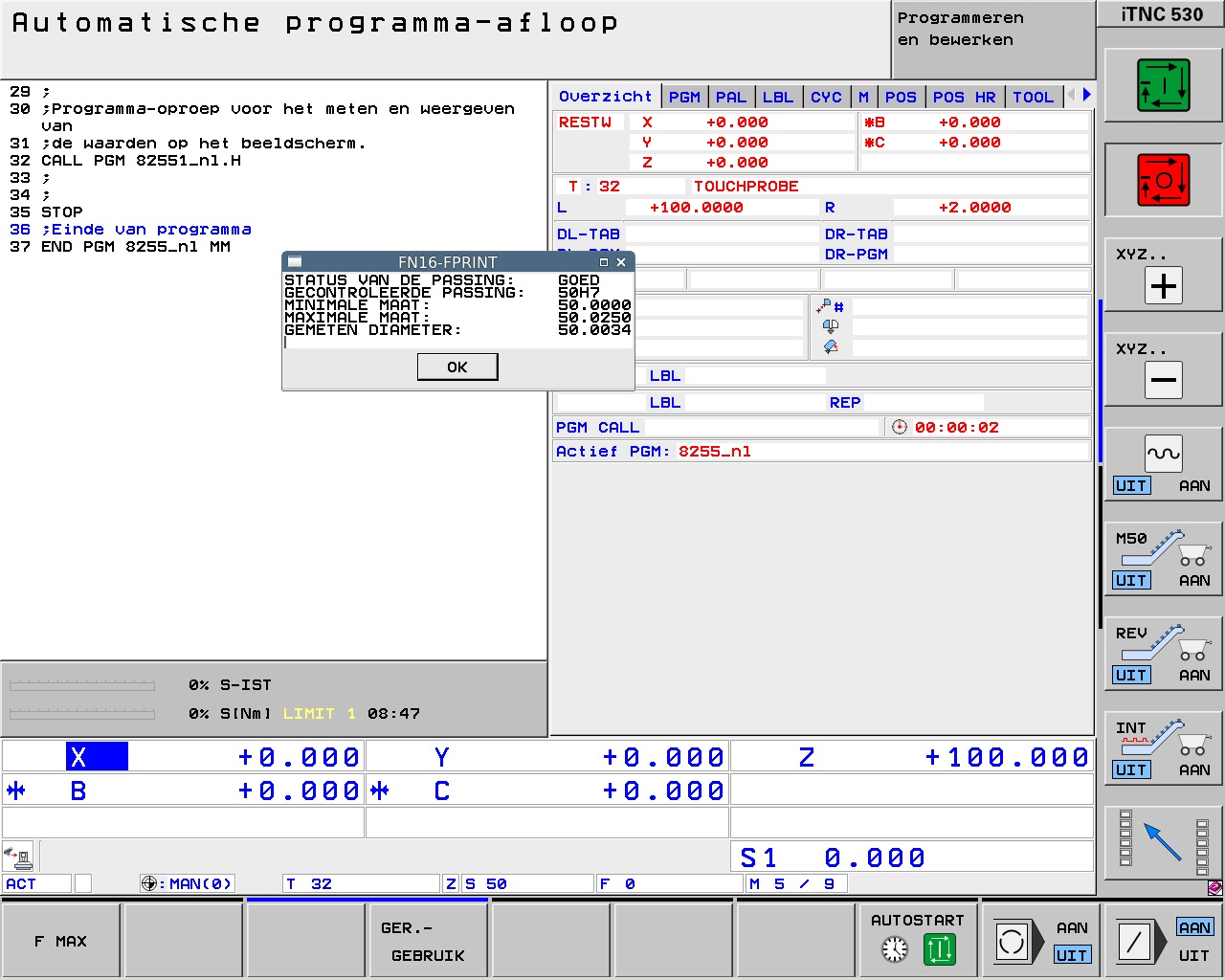1225x980 pixels.
Task: Click the S-IST spindle load bar
Action: click(x=81, y=685)
